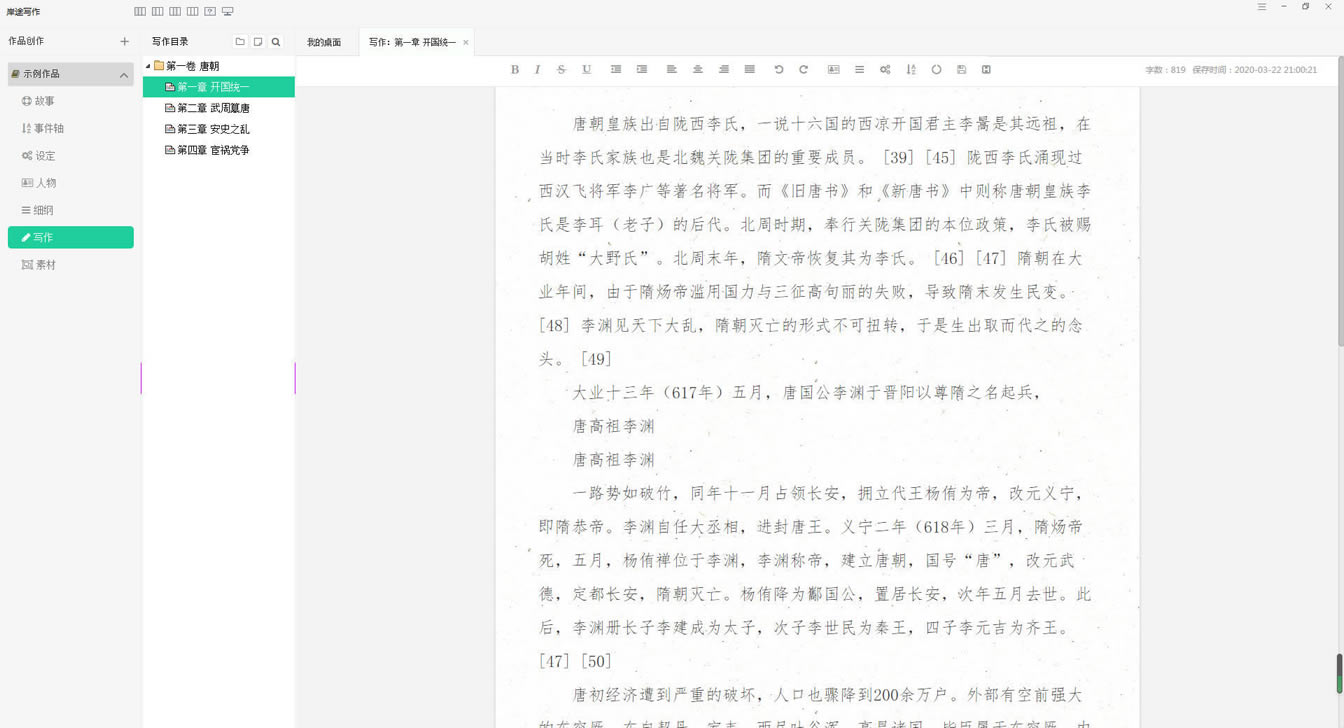Select 写作 in the sidebar
Image resolution: width=1344 pixels, height=728 pixels.
(70, 237)
